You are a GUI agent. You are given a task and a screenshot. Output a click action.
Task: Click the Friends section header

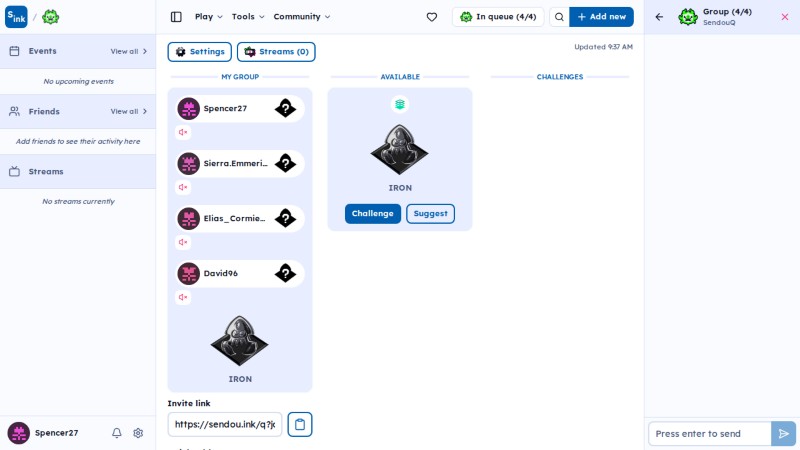[x=78, y=111]
